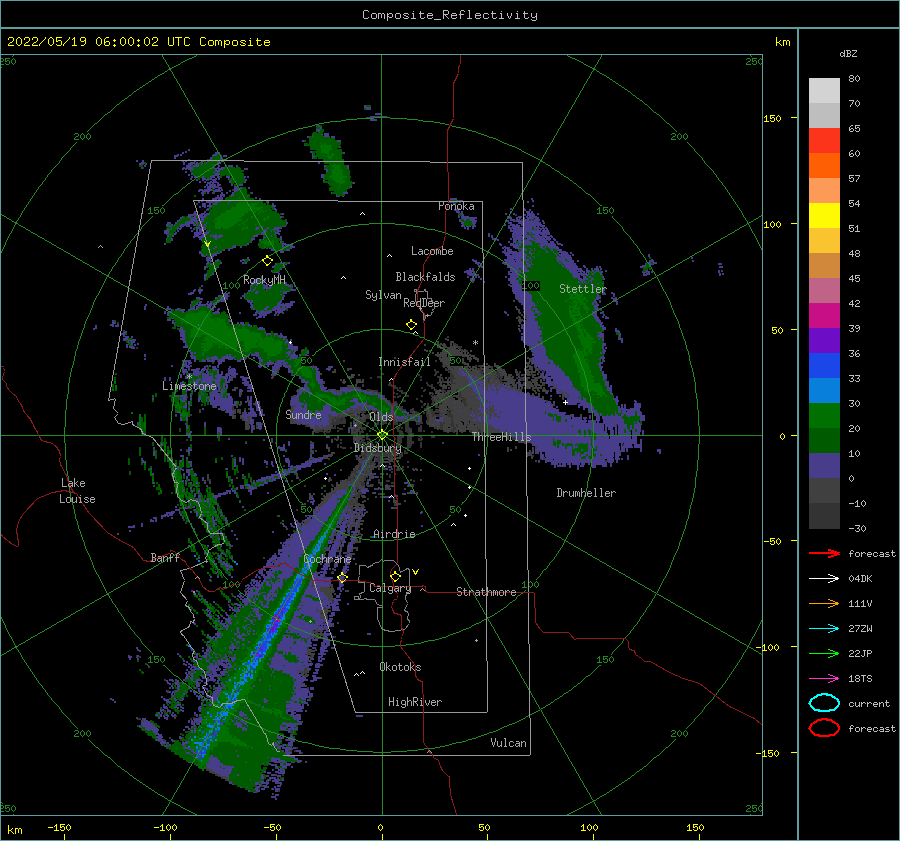Click the light blue 33-30 dBZ swatch
The image size is (900, 841).
pos(824,390)
